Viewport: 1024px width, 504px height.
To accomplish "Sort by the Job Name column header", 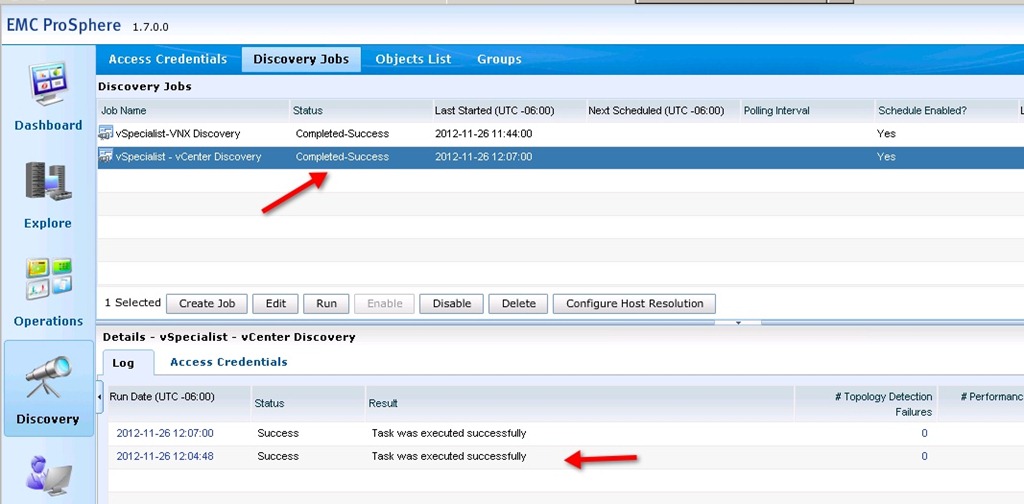I will tap(124, 110).
